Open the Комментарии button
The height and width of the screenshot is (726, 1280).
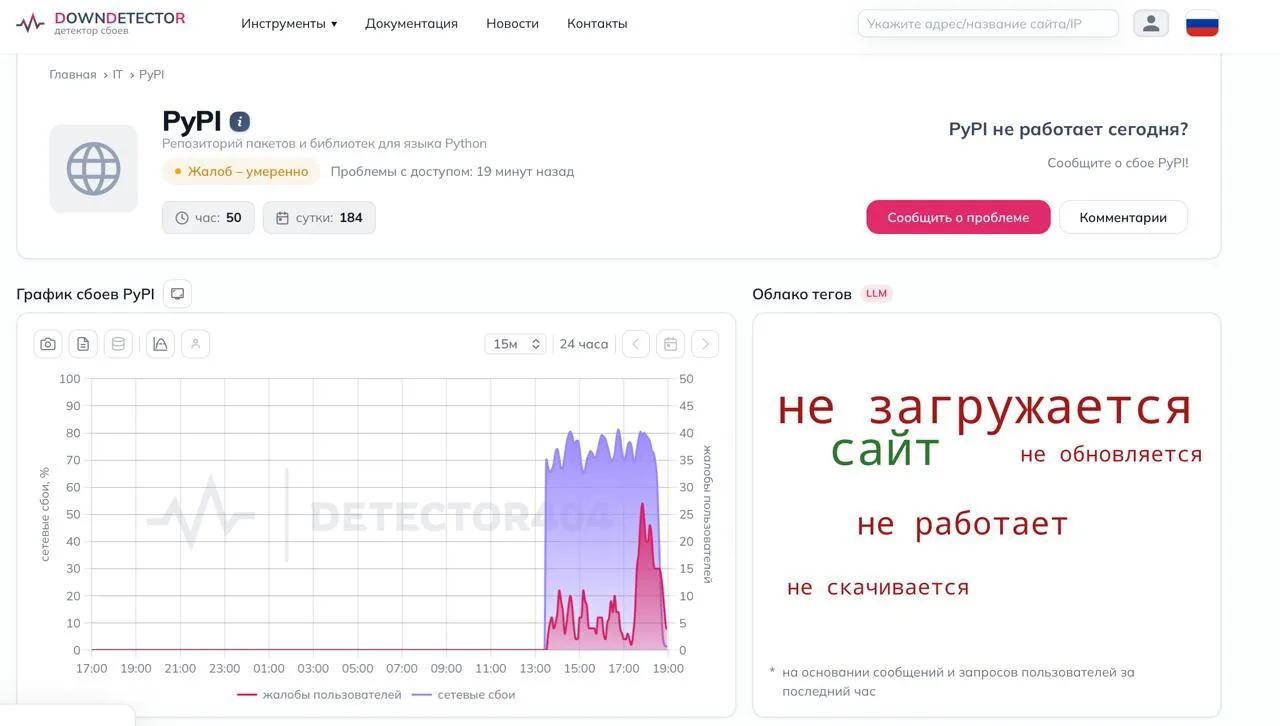click(1123, 217)
